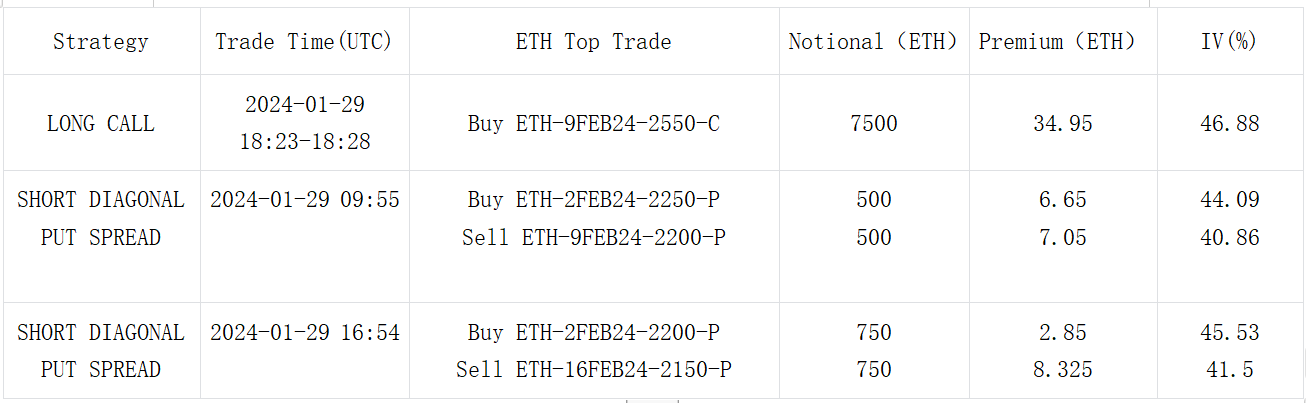
Task: Click the Buy ETH-9FEB24-2550-C trade text
Action: point(594,124)
